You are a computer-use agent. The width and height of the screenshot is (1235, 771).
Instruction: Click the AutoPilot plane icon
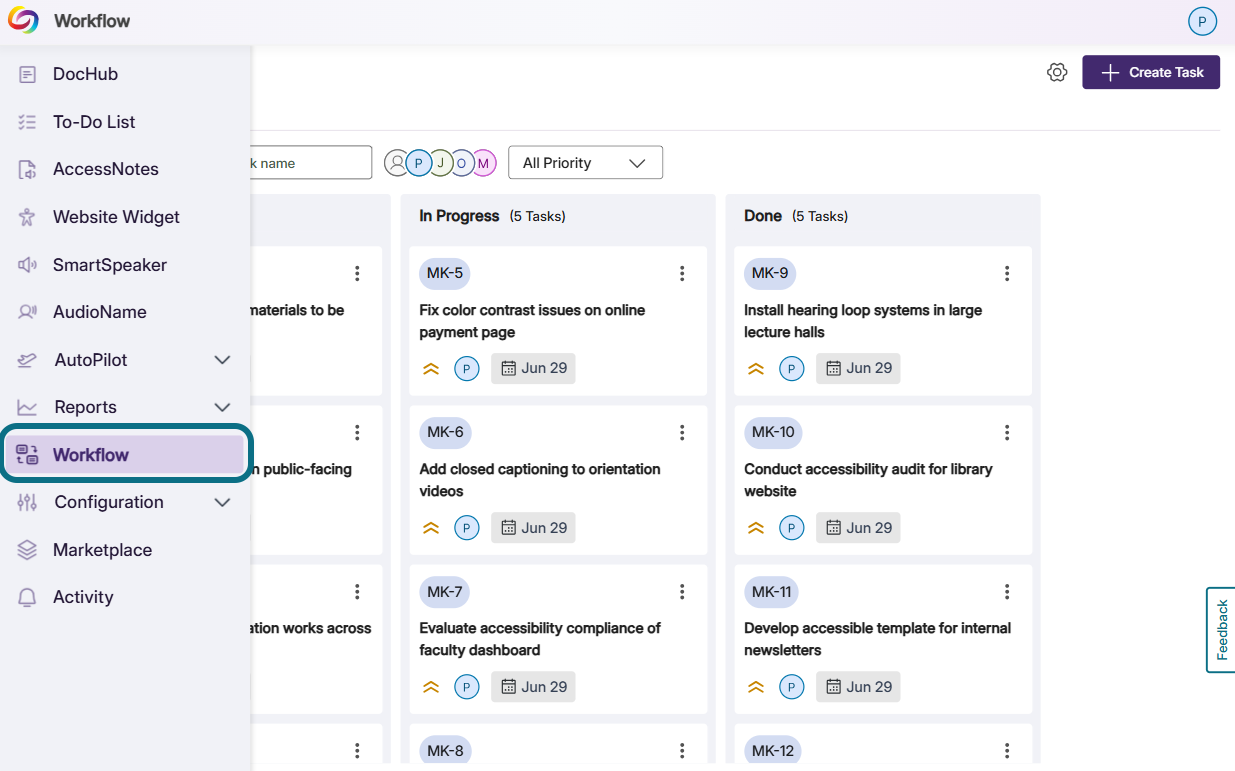(x=28, y=360)
